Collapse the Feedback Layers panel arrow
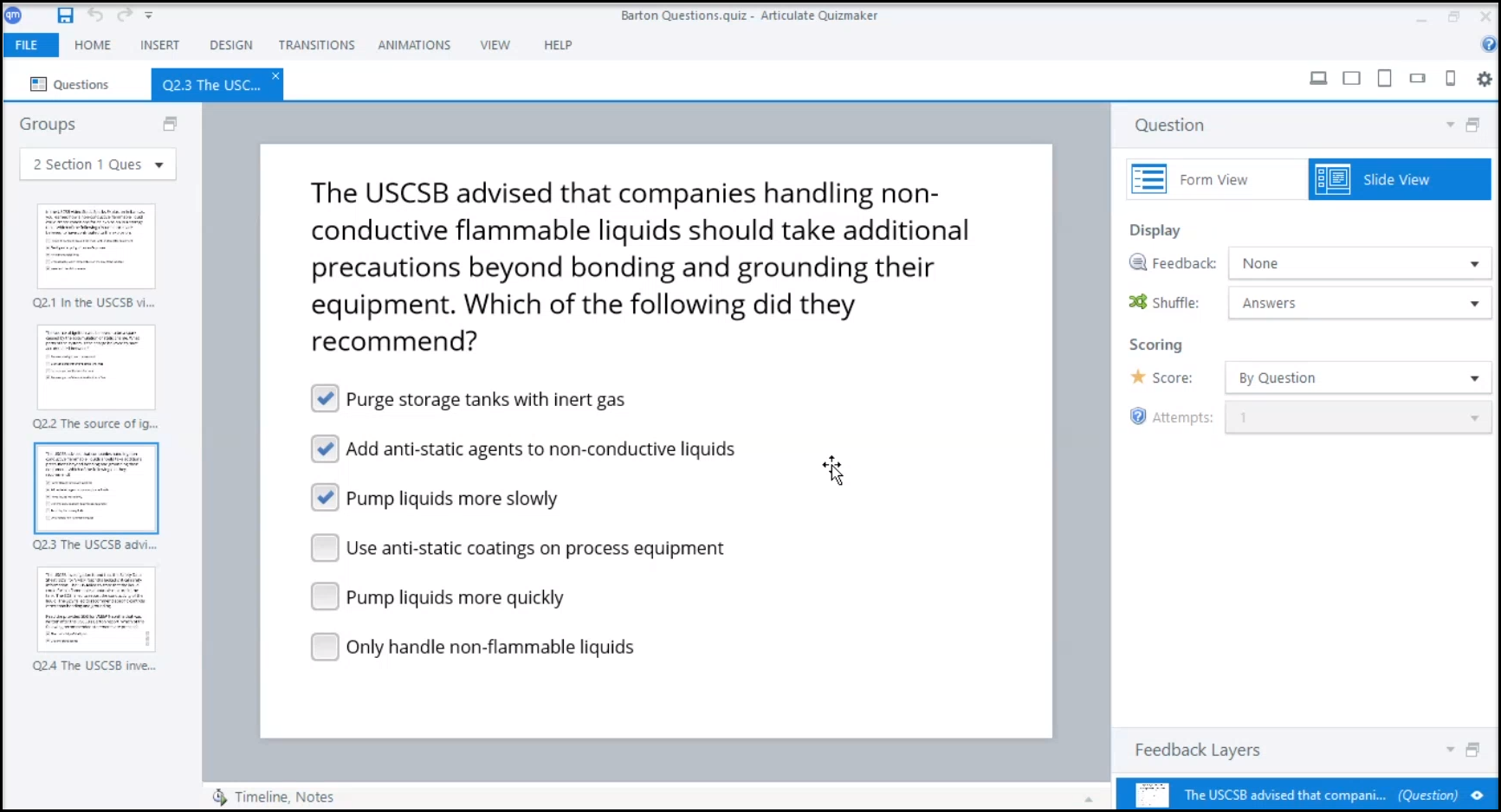Screen dimensions: 1501x812 pos(1451,750)
